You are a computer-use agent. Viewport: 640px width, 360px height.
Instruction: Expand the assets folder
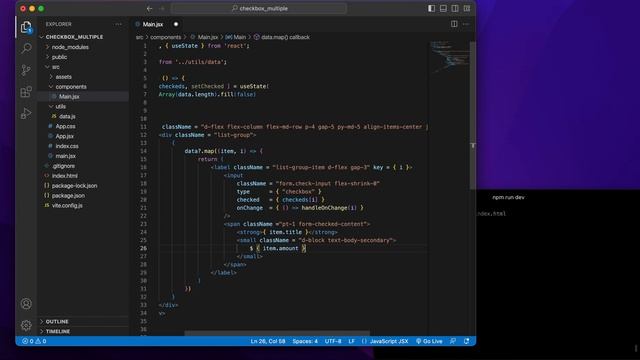[x=64, y=77]
